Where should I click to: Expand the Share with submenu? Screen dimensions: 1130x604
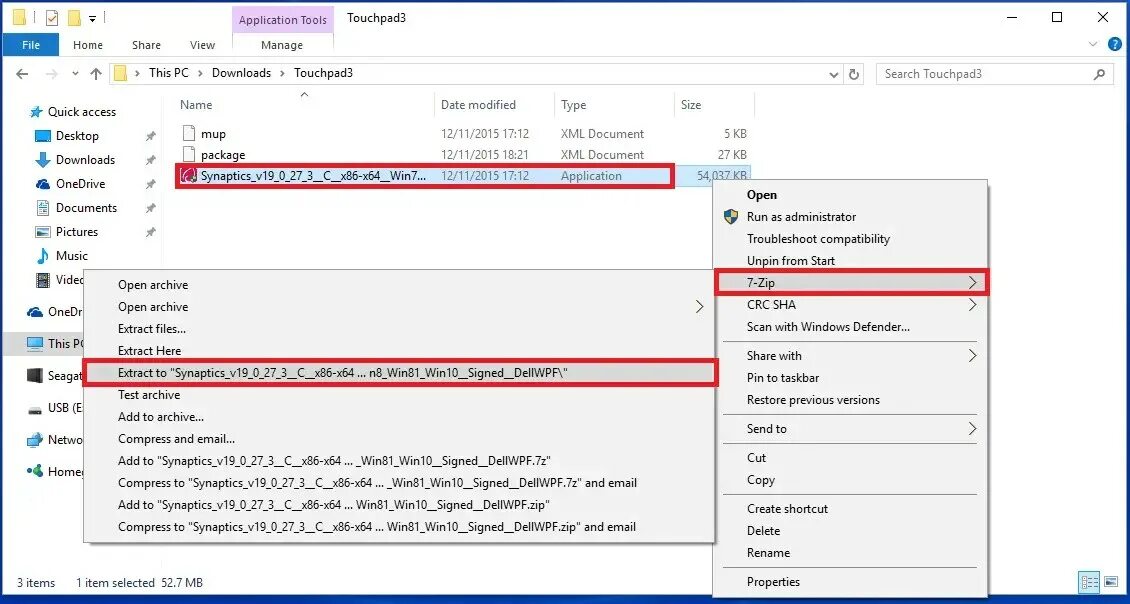852,355
